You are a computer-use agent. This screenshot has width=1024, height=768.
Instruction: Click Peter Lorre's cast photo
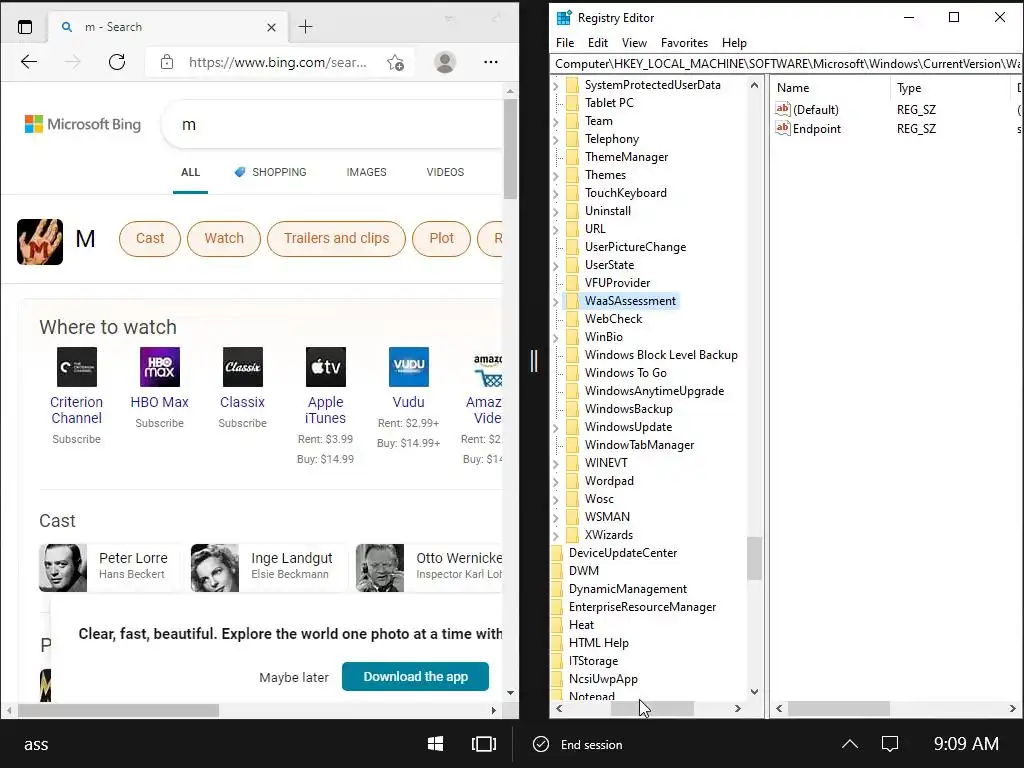point(63,568)
